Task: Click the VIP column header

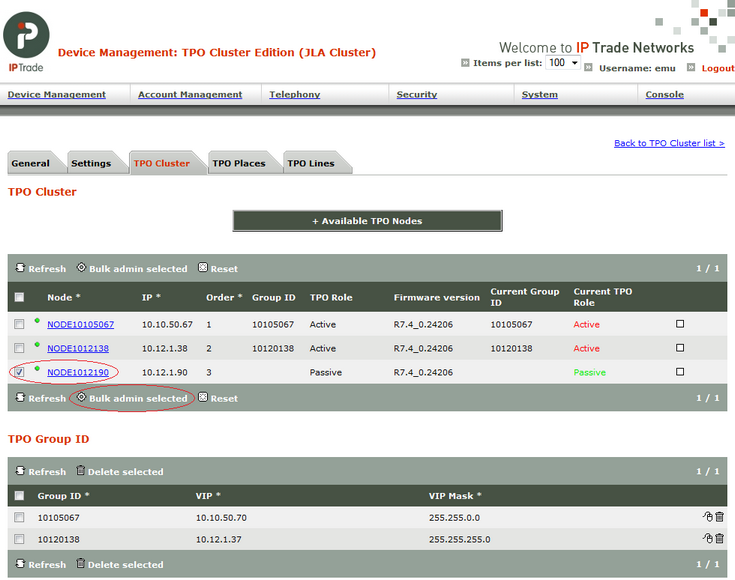Action: (208, 496)
